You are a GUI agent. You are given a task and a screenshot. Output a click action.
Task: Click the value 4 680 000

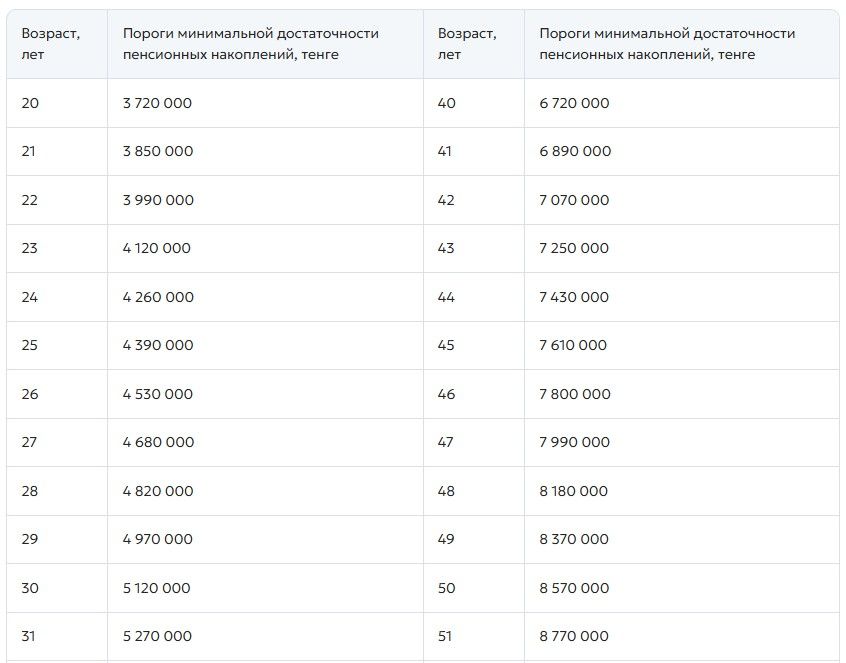(158, 442)
